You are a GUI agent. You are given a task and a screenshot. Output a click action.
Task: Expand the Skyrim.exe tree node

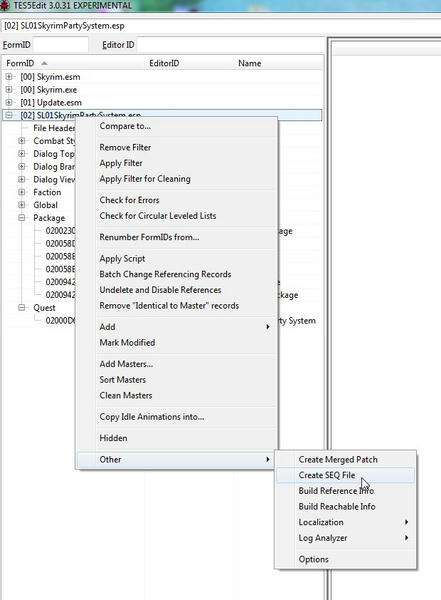(x=9, y=90)
